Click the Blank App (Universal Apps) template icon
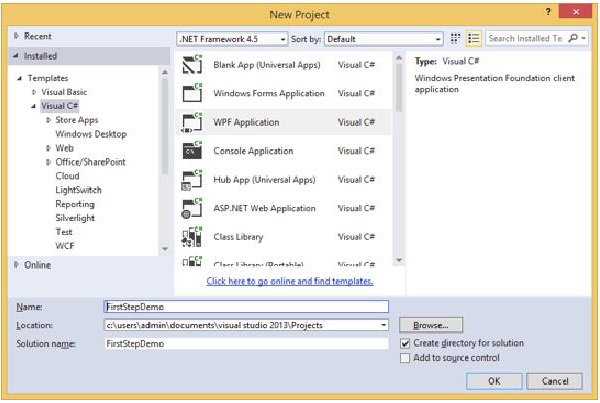The width and height of the screenshot is (600, 403). point(193,65)
